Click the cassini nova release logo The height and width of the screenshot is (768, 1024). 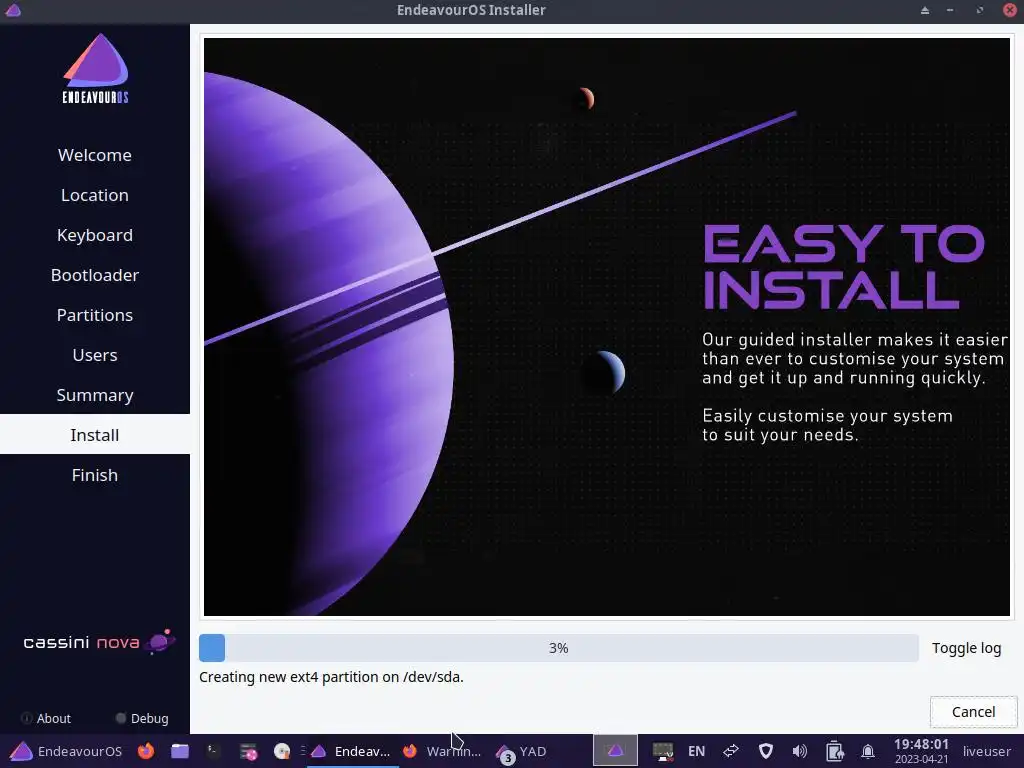[x=99, y=642]
